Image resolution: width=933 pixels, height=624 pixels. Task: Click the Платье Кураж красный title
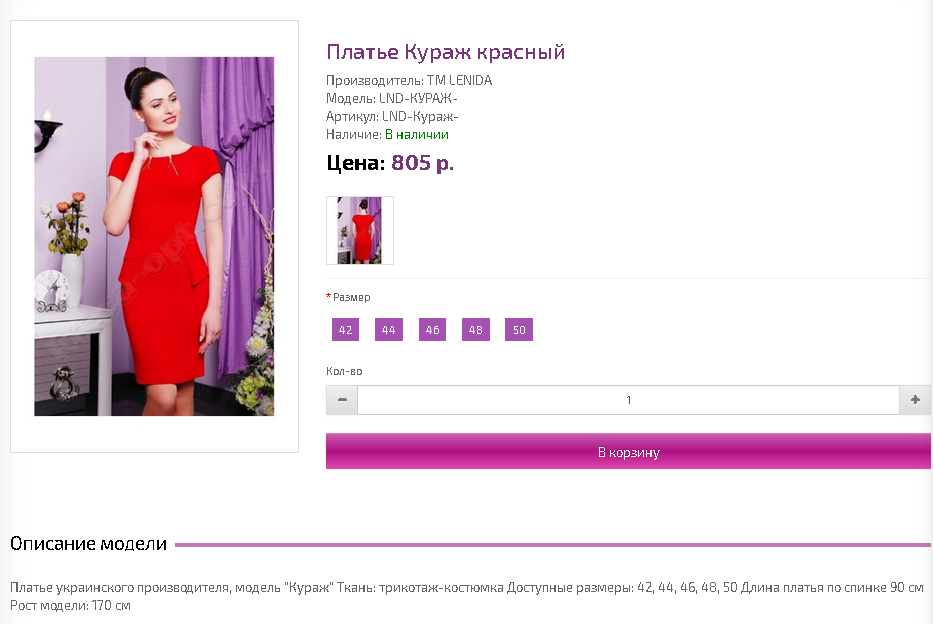[x=446, y=52]
